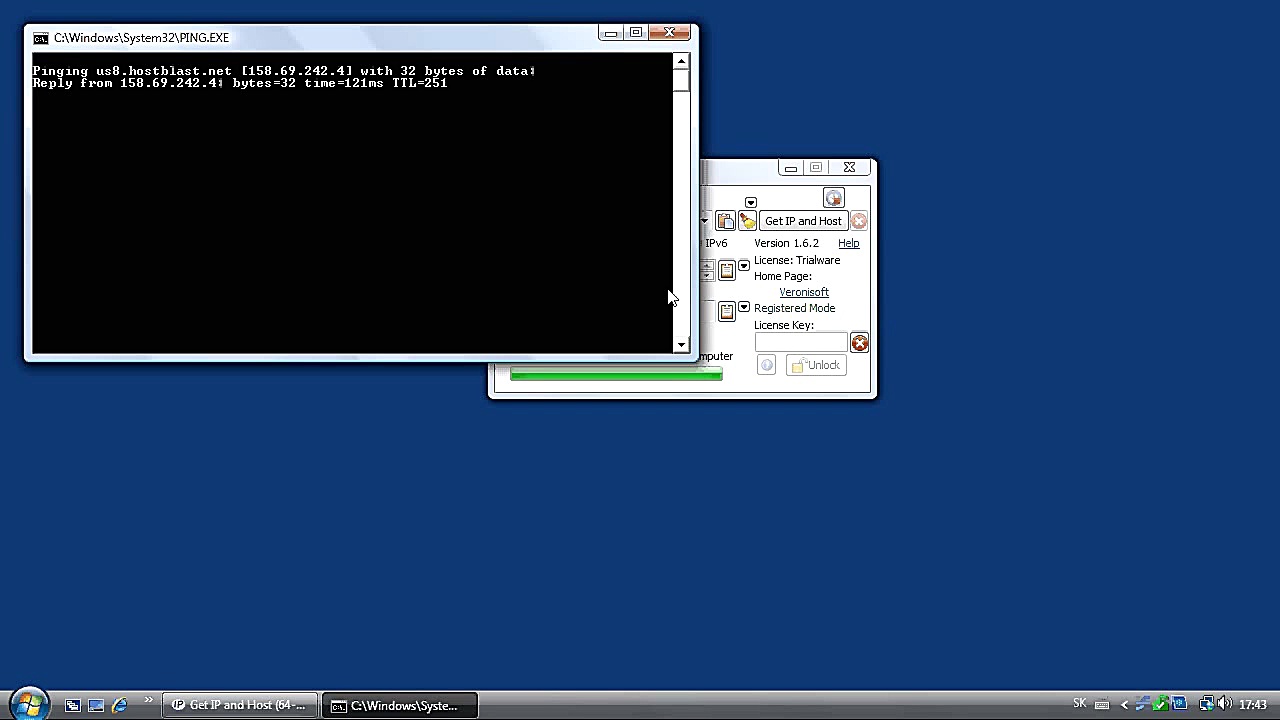The width and height of the screenshot is (1280, 720).
Task: Show hidden tray icons with the left chevron
Action: (x=1124, y=705)
